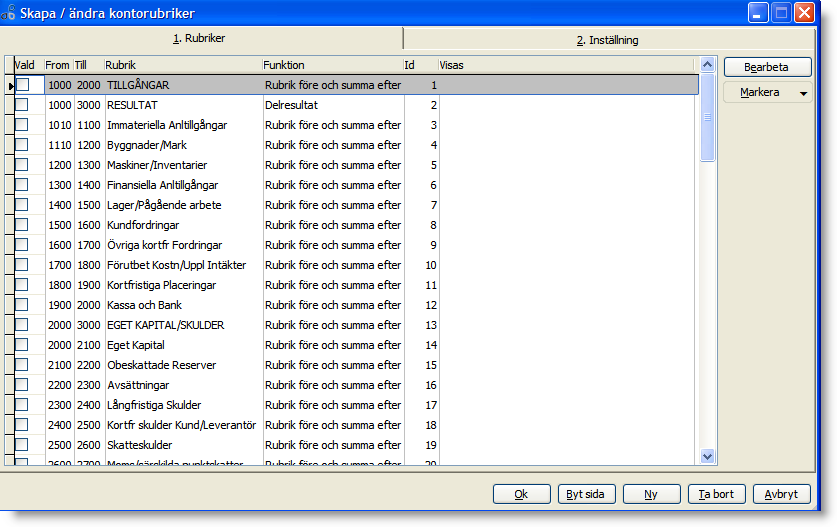
Task: Enable checkbox for Lager/Pågående arbete
Action: pyautogui.click(x=22, y=204)
